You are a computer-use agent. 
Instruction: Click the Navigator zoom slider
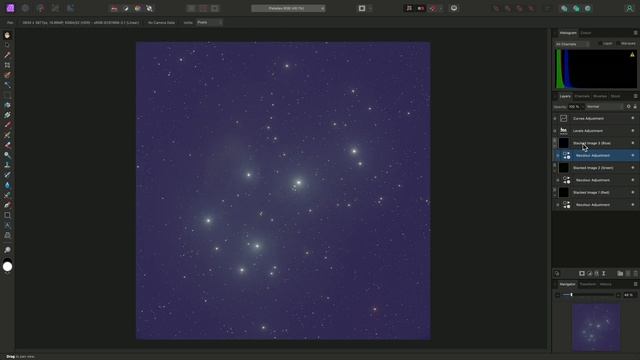tap(588, 295)
